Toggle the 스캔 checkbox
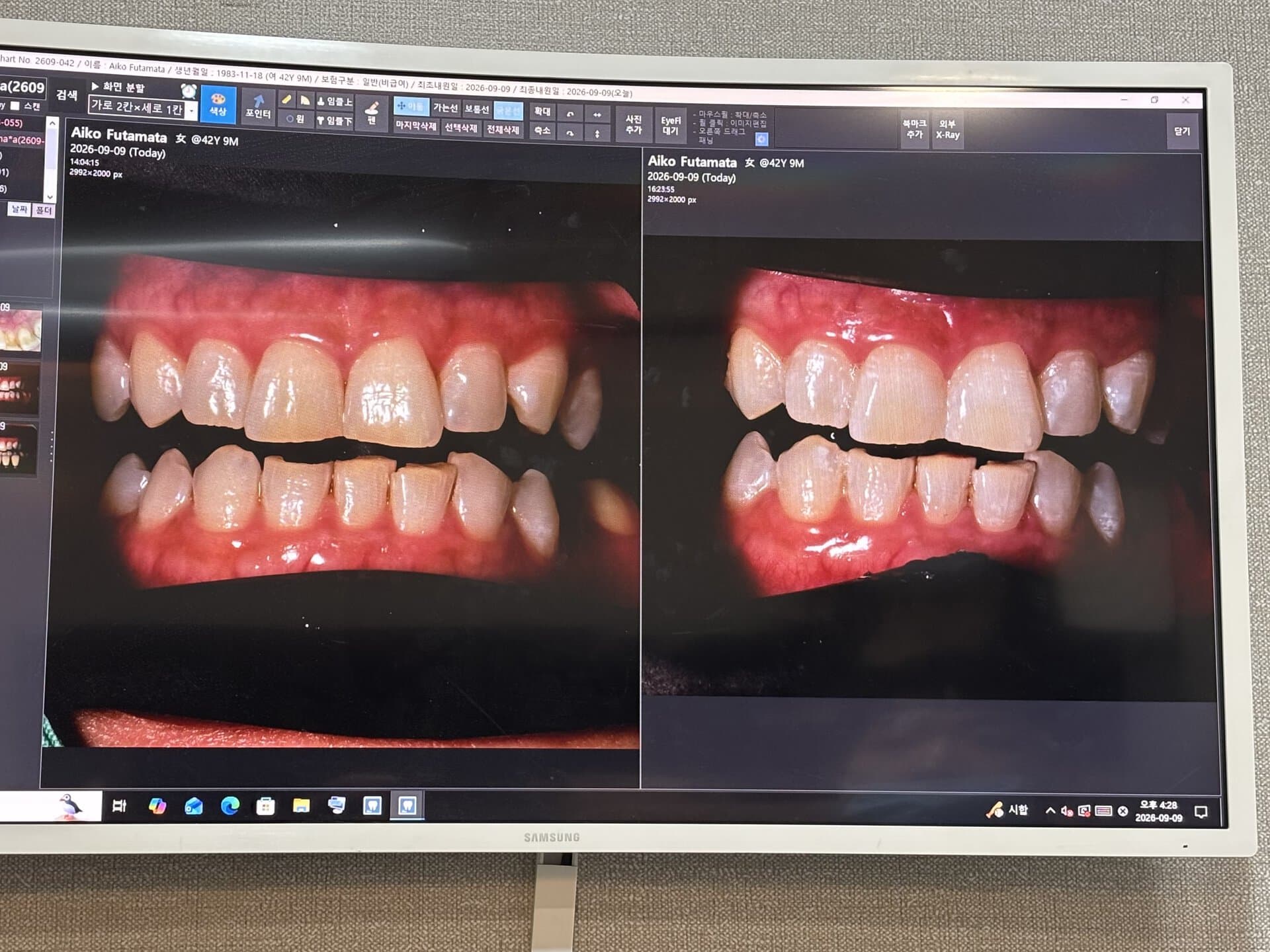 pyautogui.click(x=16, y=106)
